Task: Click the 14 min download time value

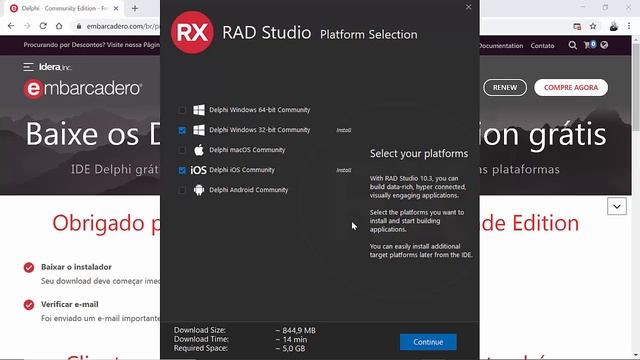Action: [291, 339]
